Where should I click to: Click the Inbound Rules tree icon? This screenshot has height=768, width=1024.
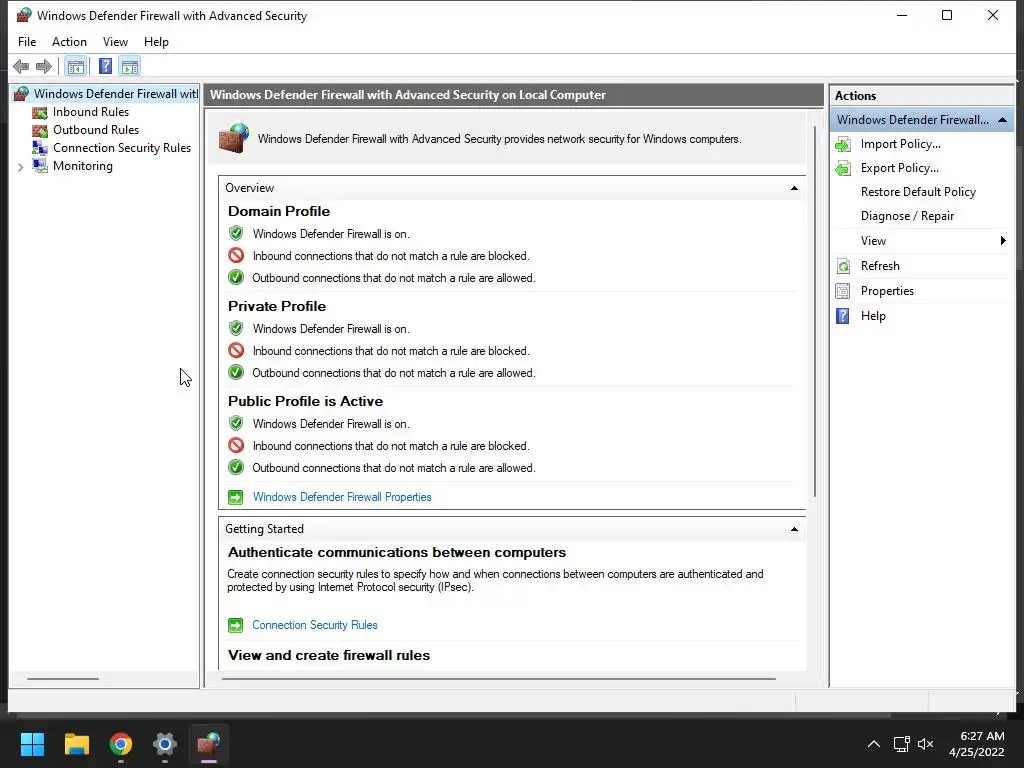click(40, 112)
